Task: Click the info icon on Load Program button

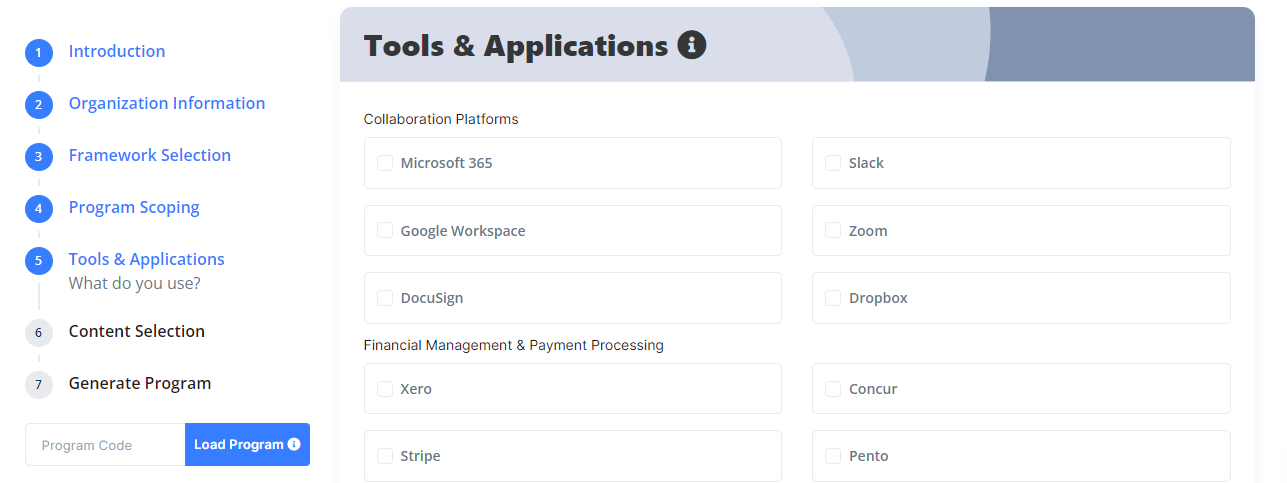Action: [294, 444]
